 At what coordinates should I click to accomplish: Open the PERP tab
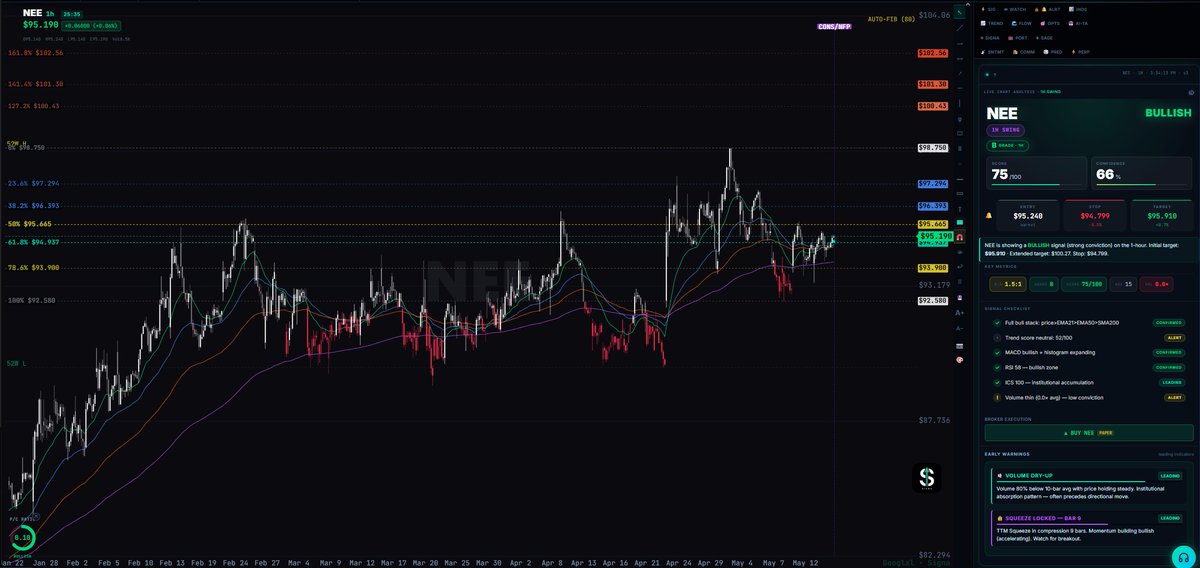[x=1080, y=52]
